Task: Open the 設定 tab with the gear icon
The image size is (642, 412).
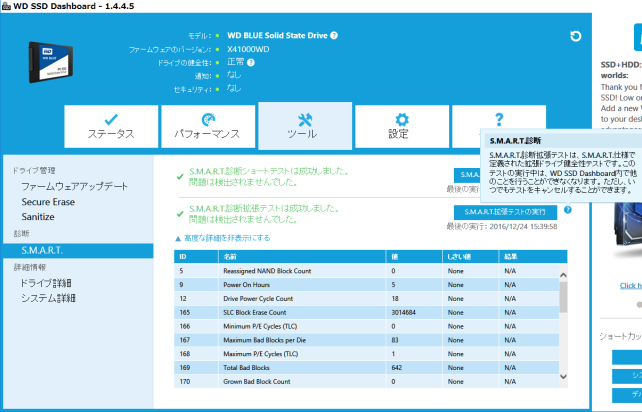Action: 398,125
